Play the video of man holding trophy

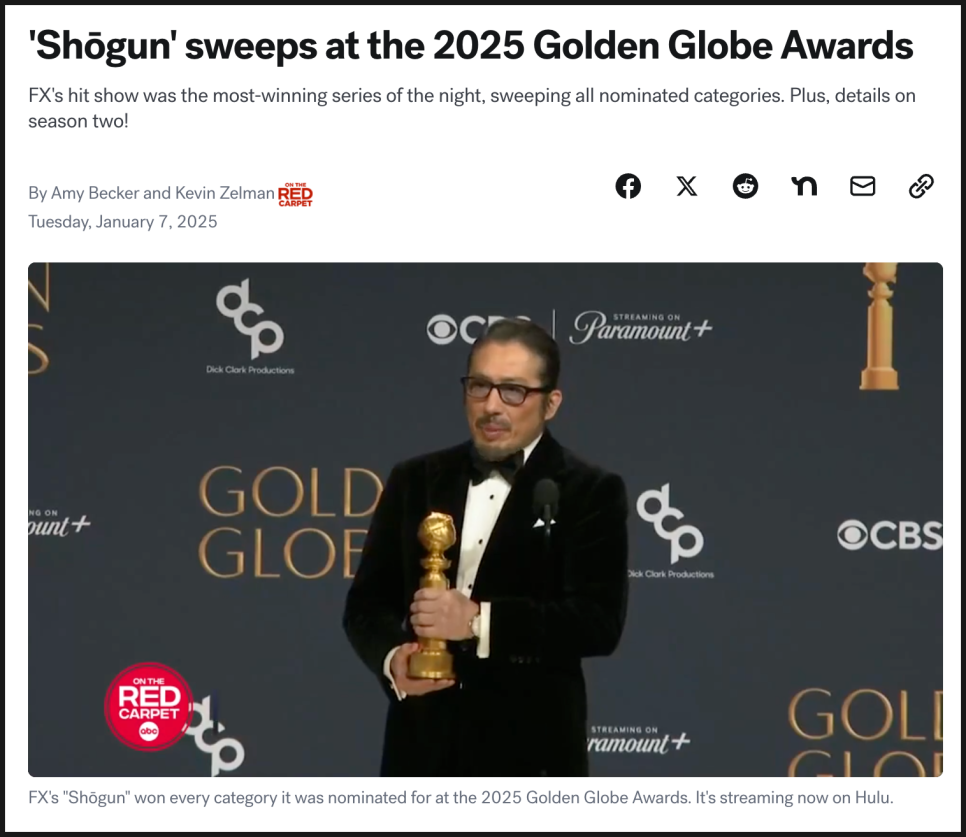coord(485,519)
